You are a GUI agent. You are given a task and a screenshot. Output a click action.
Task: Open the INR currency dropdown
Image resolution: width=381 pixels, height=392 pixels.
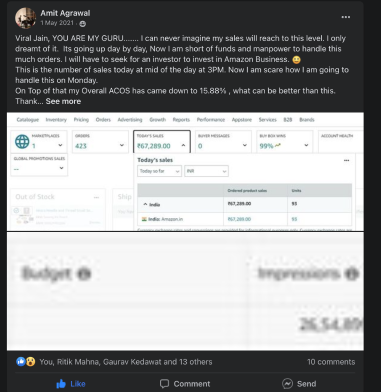pyautogui.click(x=206, y=171)
